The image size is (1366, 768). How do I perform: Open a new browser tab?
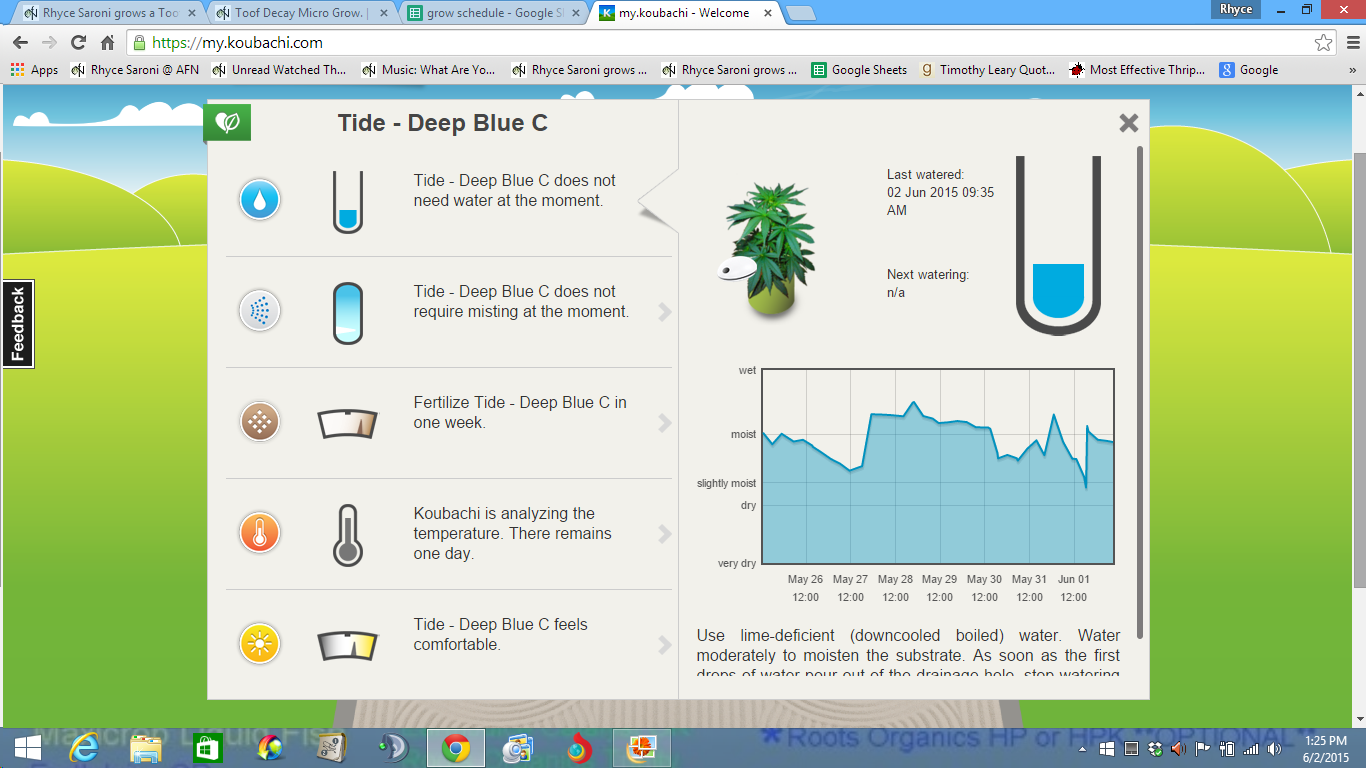[x=801, y=13]
